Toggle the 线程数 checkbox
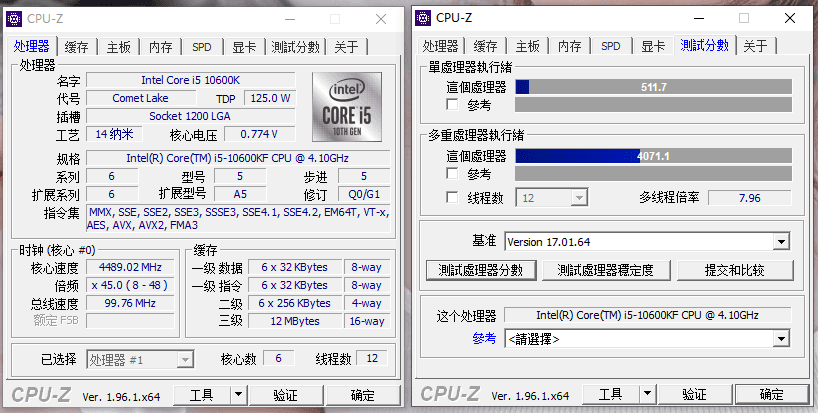 [452, 198]
